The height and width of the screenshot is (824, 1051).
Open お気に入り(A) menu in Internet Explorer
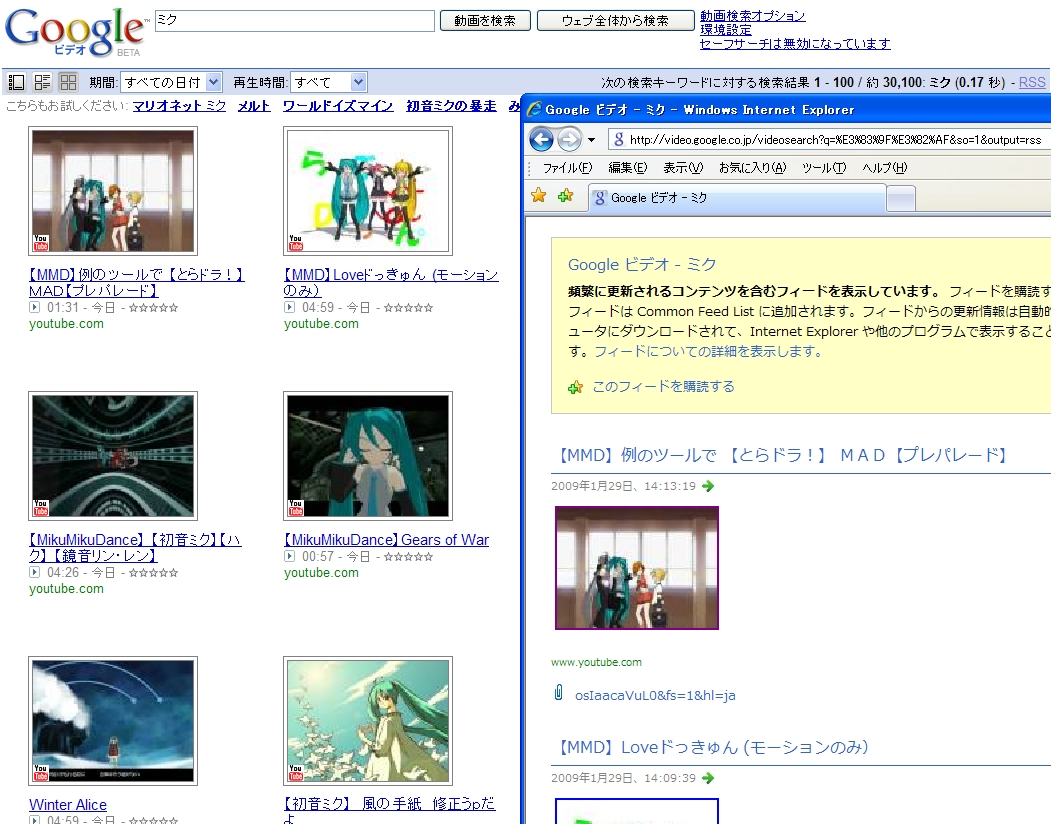point(752,168)
